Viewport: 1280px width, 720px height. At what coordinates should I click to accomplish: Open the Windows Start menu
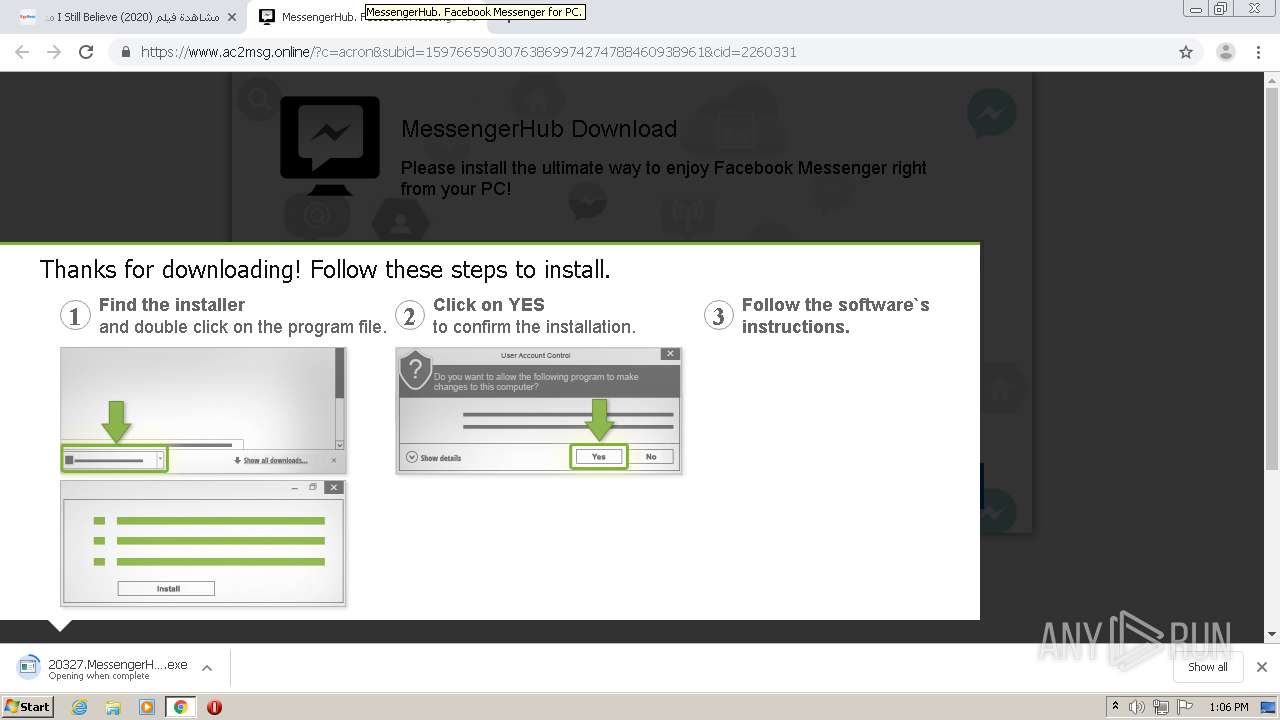(x=28, y=706)
